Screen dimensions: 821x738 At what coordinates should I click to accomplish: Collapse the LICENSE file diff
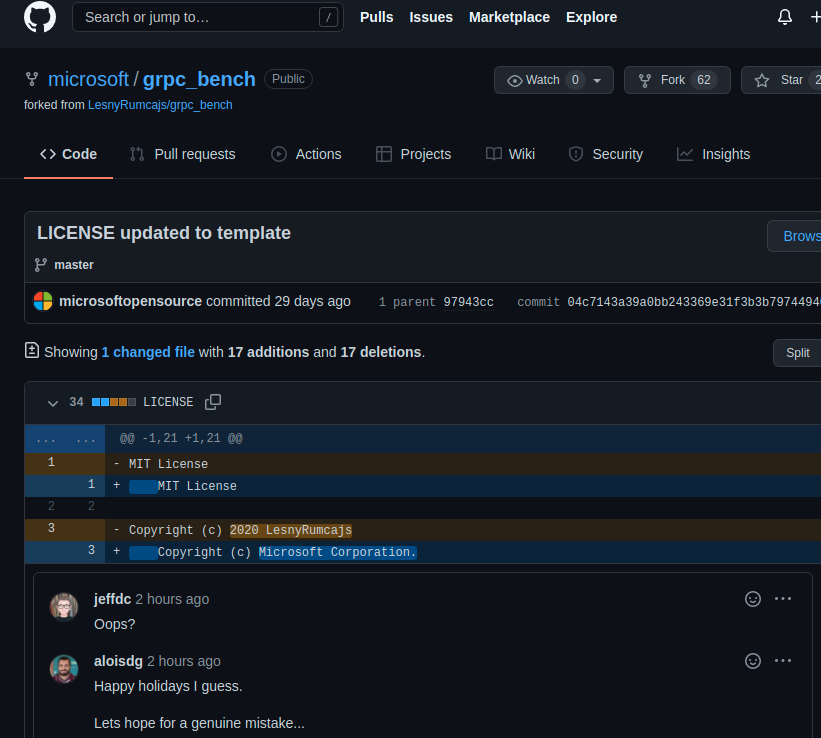click(52, 403)
